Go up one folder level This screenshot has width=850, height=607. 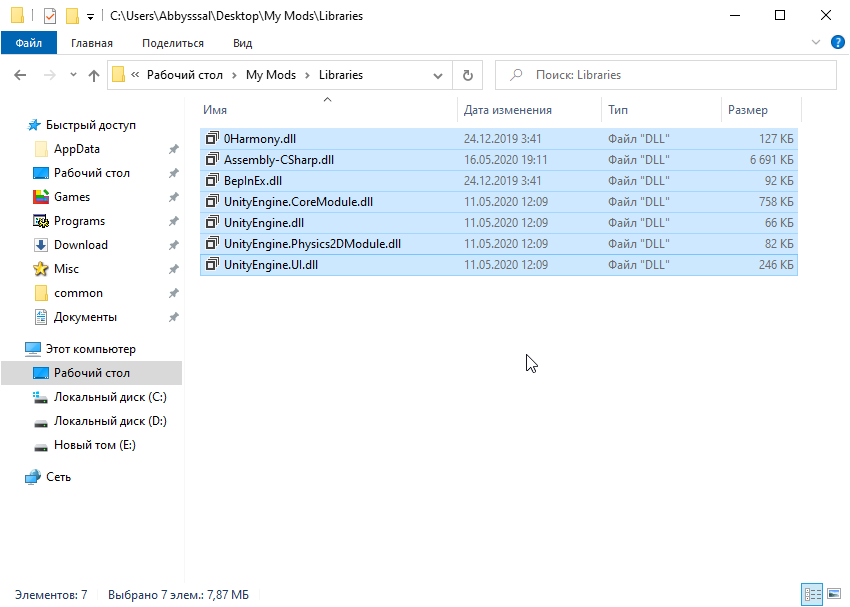click(x=94, y=75)
